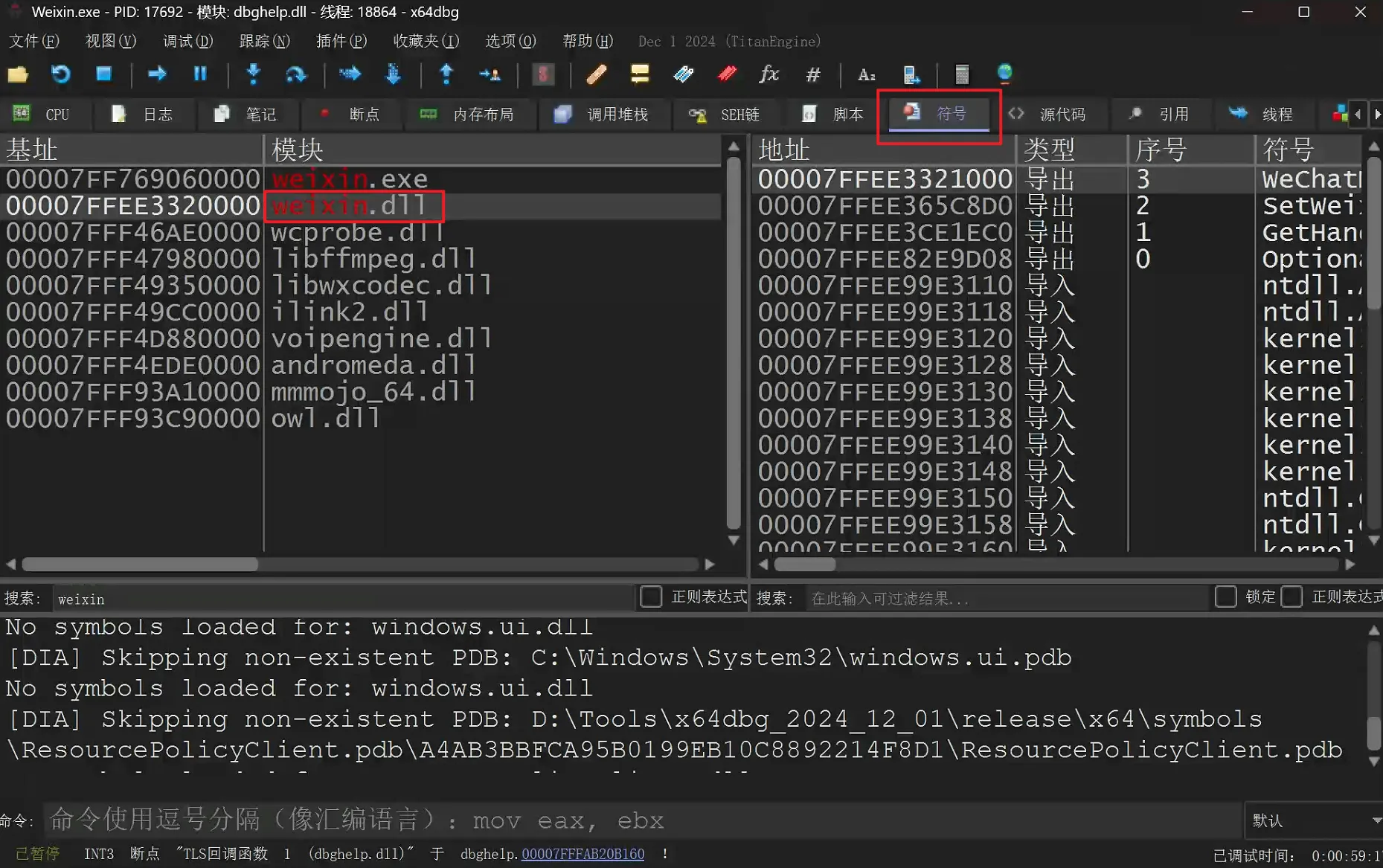This screenshot has width=1383, height=868.
Task: Open the Labels tag icon
Action: pyautogui.click(x=683, y=74)
